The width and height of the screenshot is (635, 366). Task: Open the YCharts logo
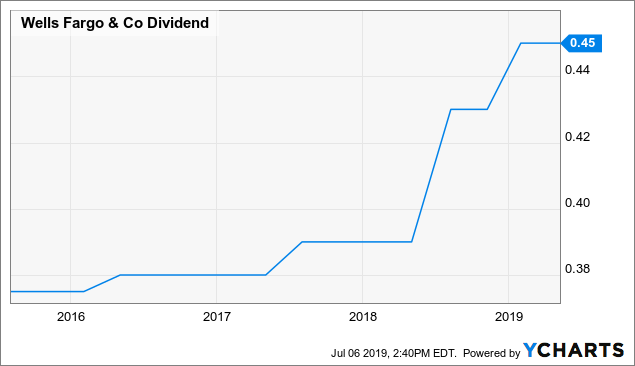(573, 350)
